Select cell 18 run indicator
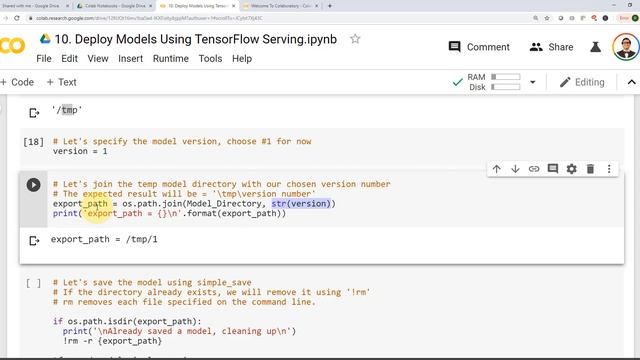 tap(33, 142)
